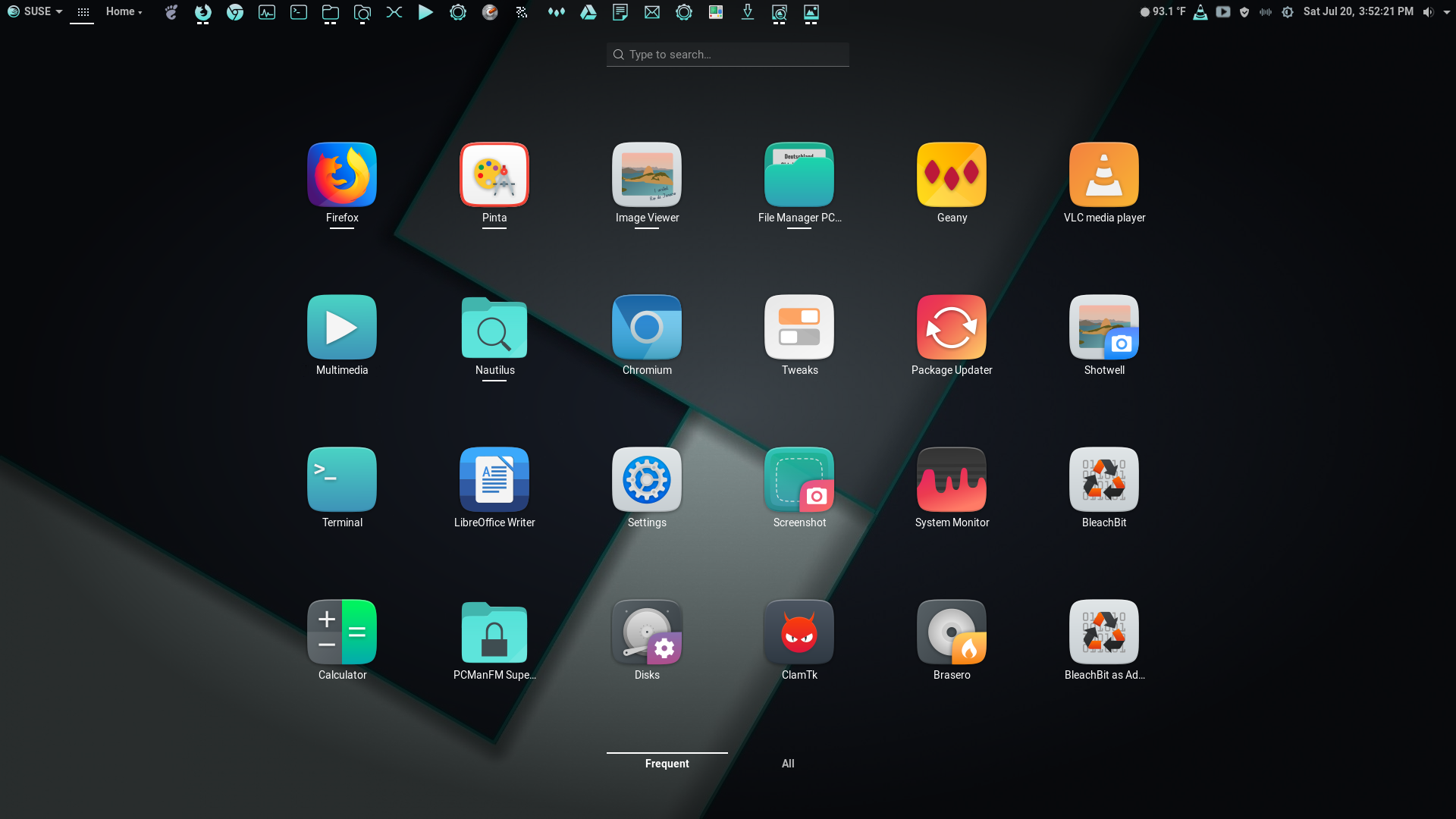
Task: Focus the Type to search field
Action: [x=728, y=55]
